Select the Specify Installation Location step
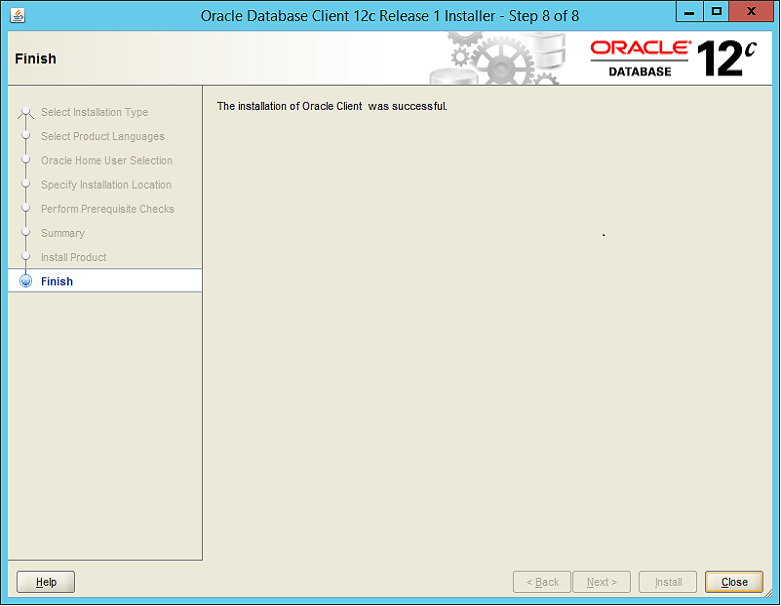Viewport: 781px width, 606px height. pyautogui.click(x=106, y=185)
